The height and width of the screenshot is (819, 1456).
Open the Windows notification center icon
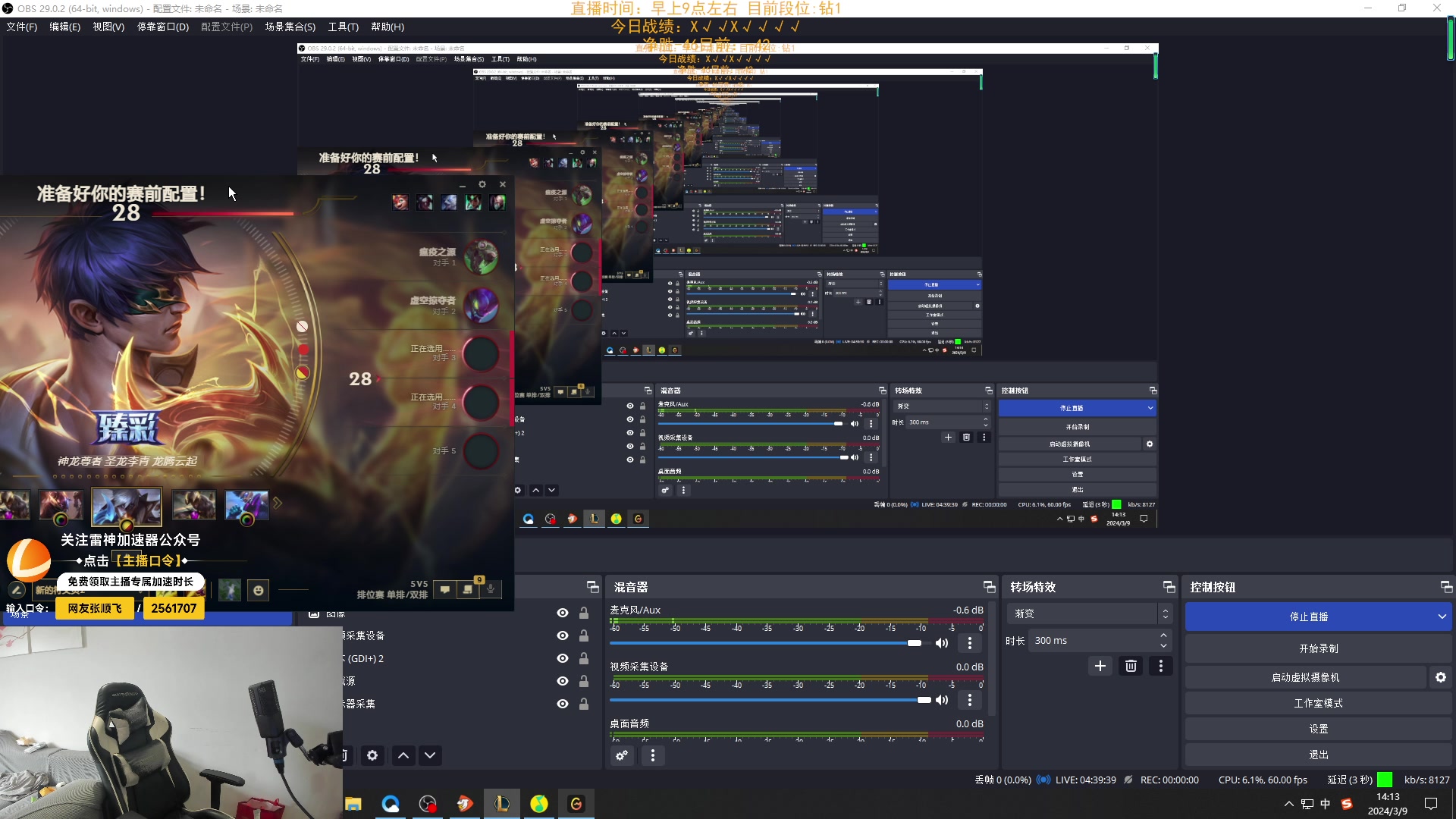(1431, 804)
